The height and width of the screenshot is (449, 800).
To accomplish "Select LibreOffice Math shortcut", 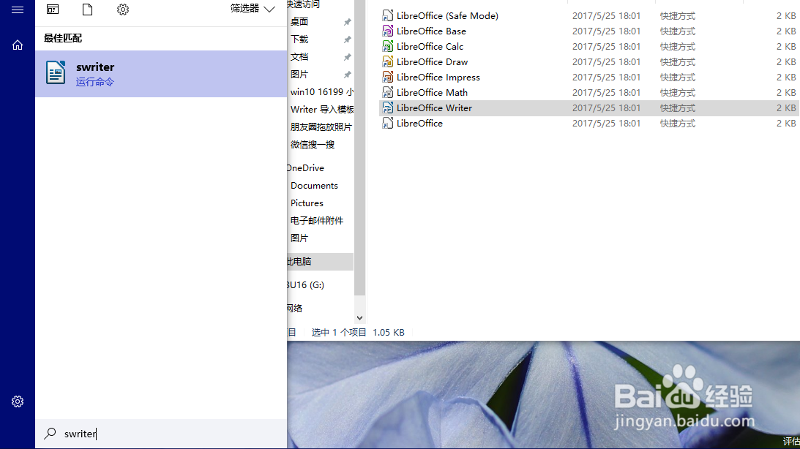I will pos(432,92).
